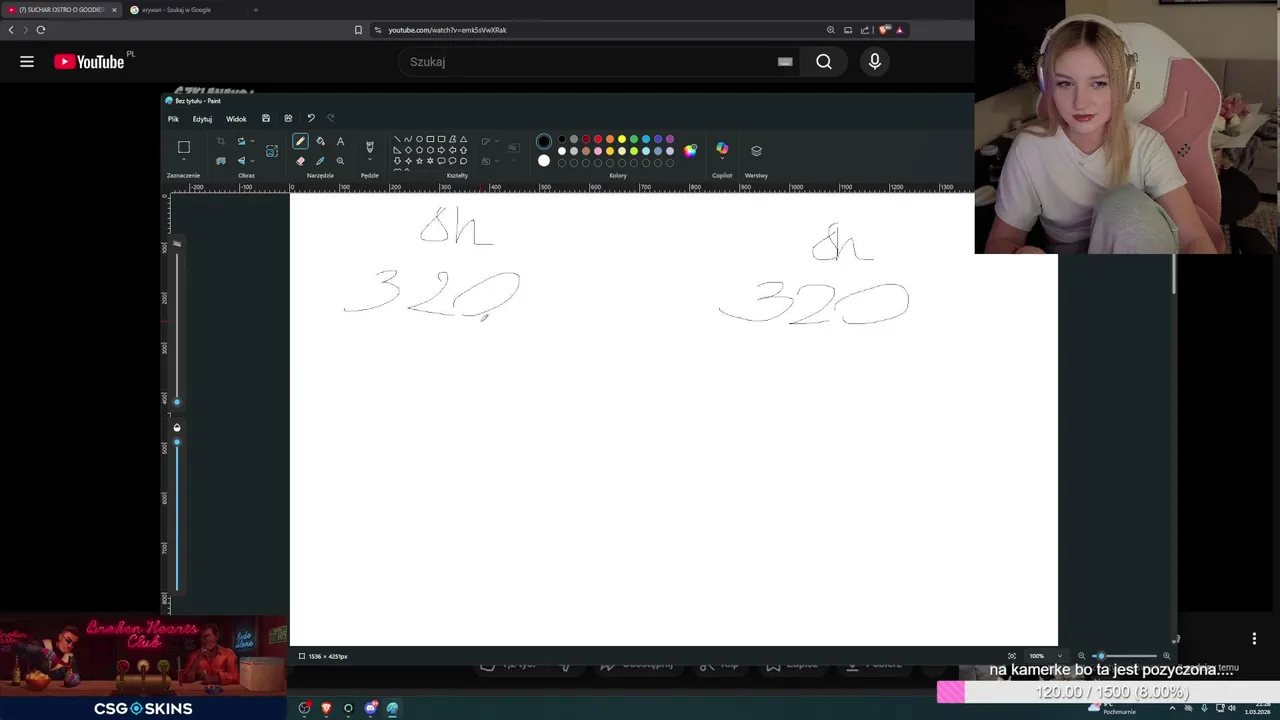This screenshot has width=1280, height=720.
Task: Expand the flip options dropdown
Action: [x=252, y=161]
